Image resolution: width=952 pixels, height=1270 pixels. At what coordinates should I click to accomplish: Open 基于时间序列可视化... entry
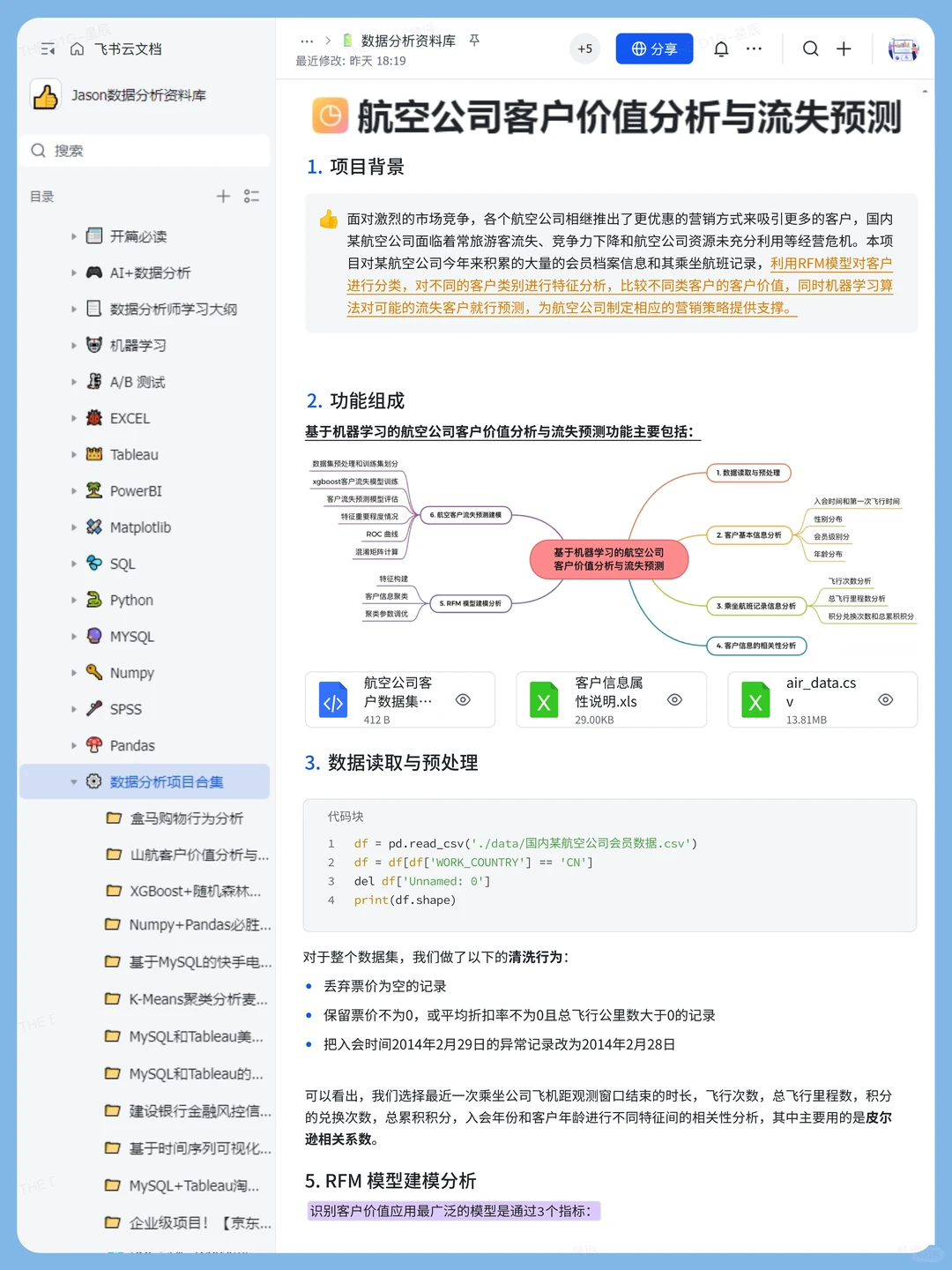[200, 1148]
